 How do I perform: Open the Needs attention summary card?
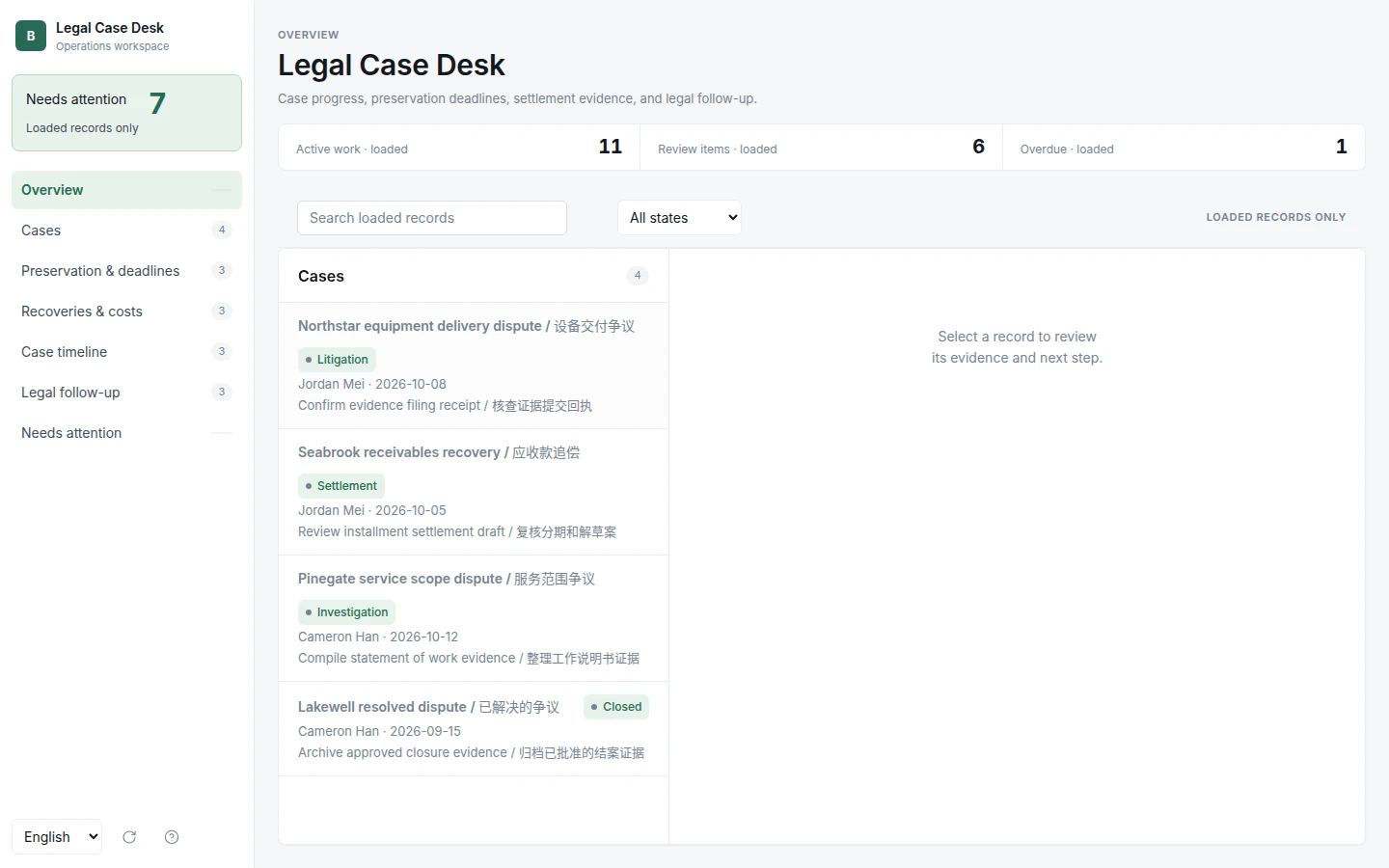pos(126,113)
